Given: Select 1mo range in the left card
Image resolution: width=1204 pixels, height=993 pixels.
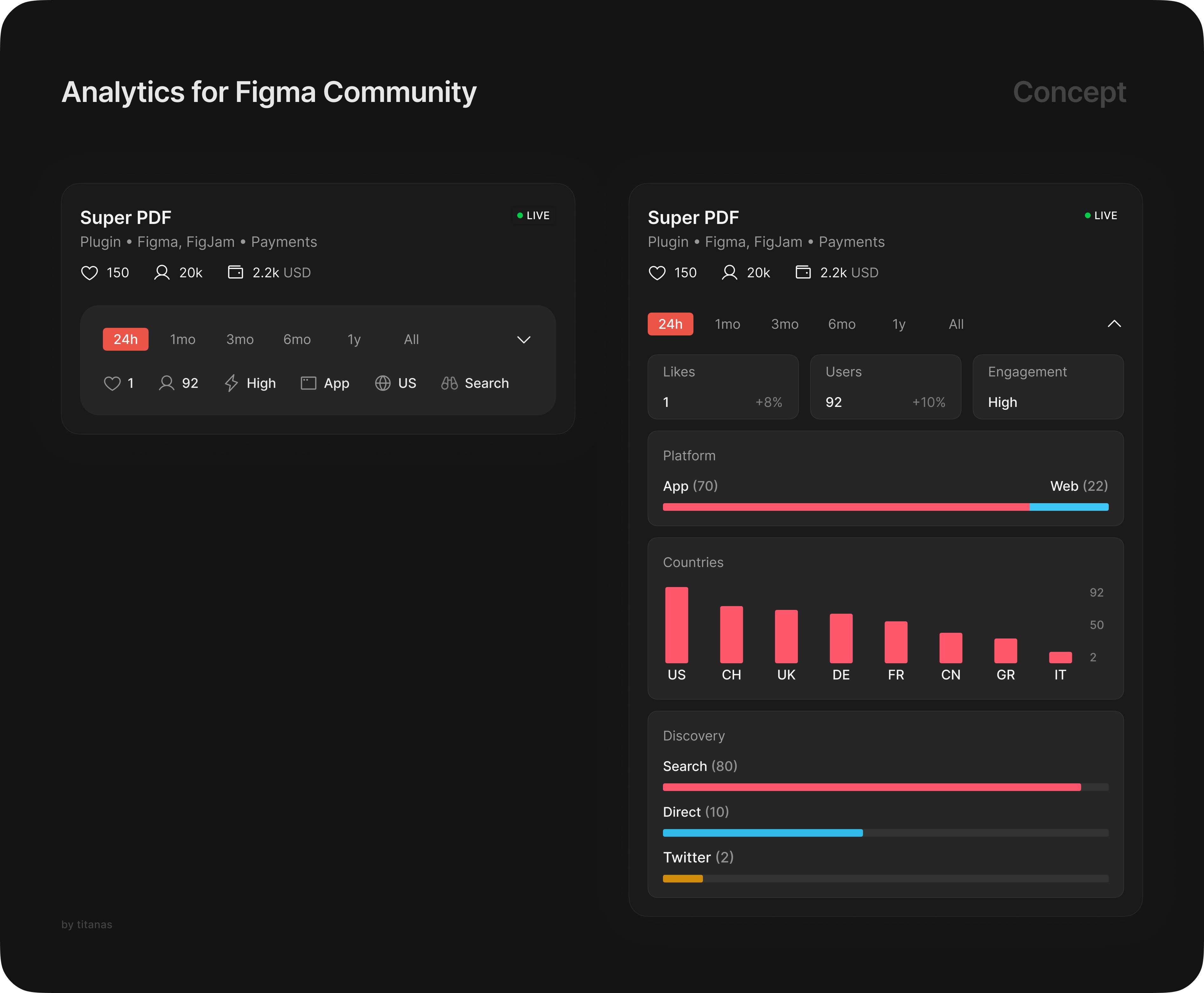Looking at the screenshot, I should 183,339.
